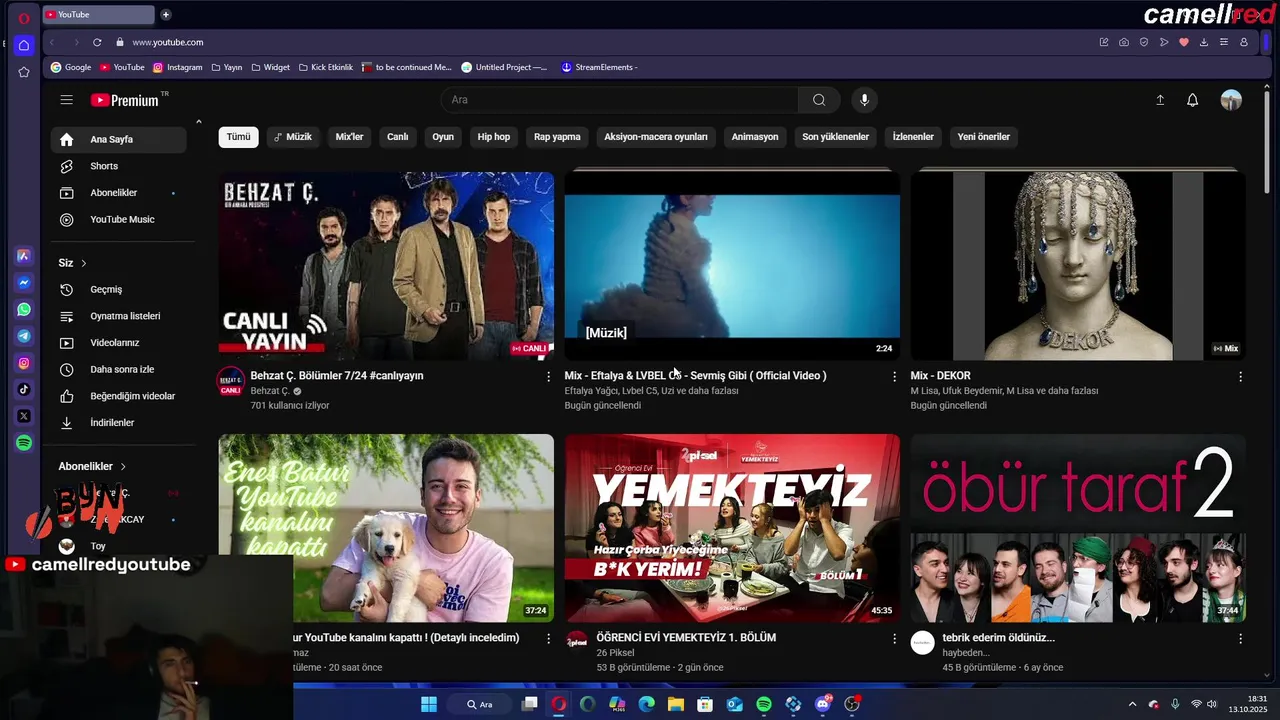Open Telegram in the Opera sidebar

point(24,336)
